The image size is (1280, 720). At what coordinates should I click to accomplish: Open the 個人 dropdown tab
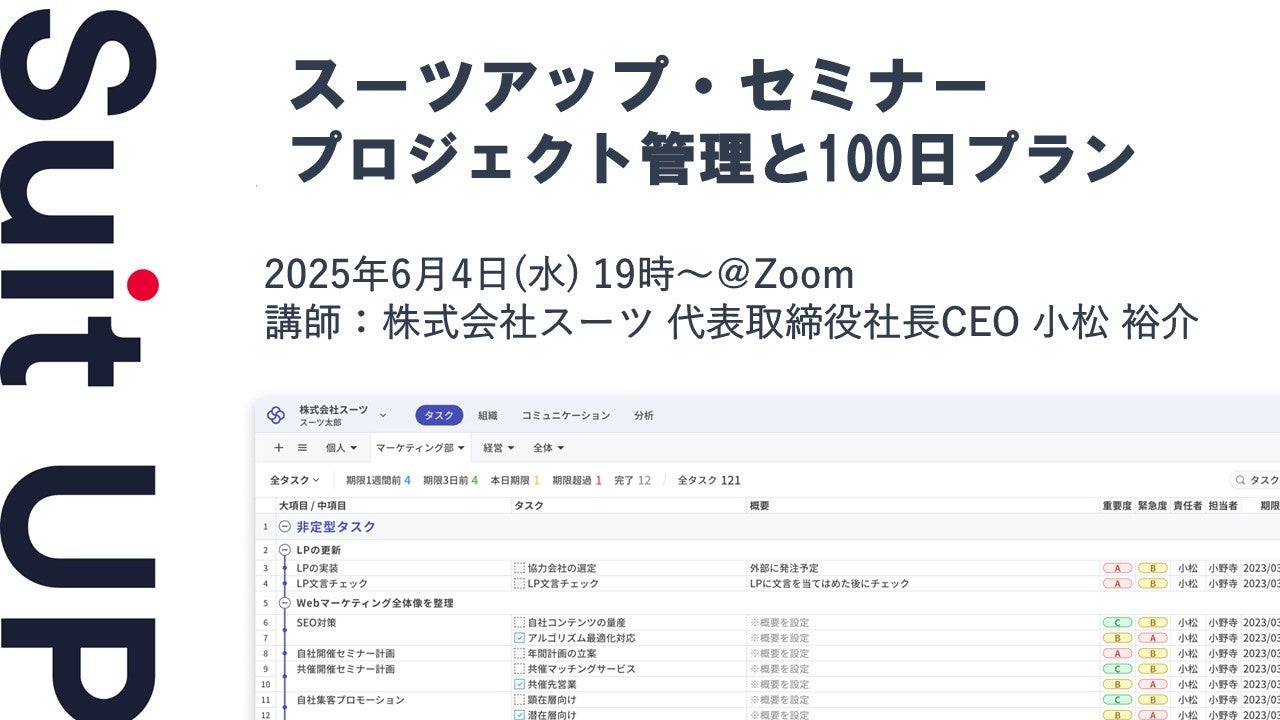click(341, 448)
